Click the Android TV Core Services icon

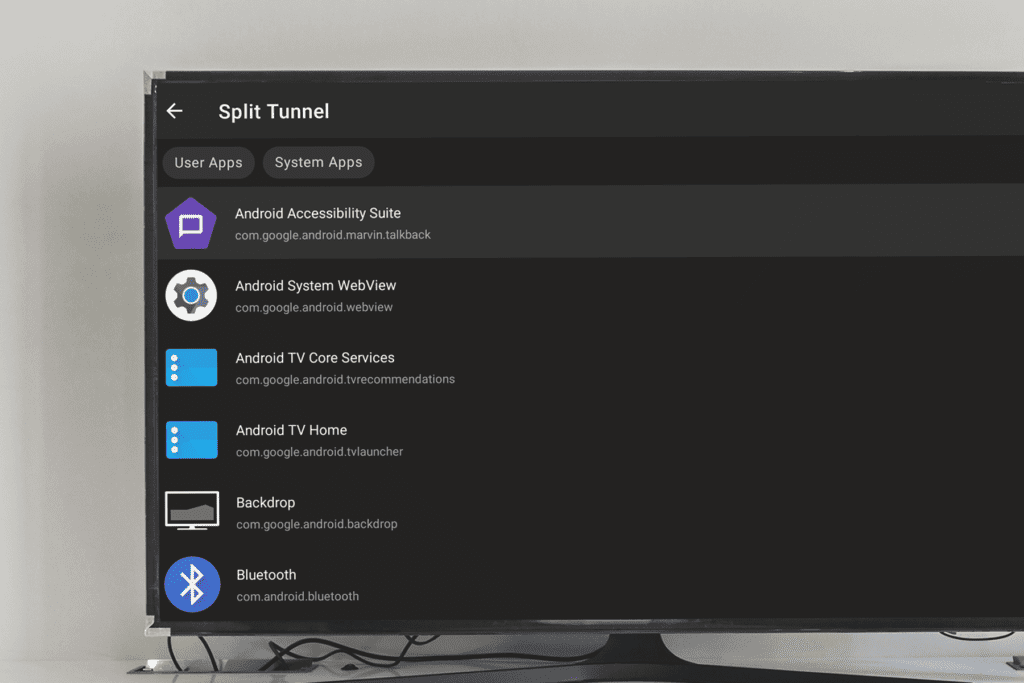(191, 368)
